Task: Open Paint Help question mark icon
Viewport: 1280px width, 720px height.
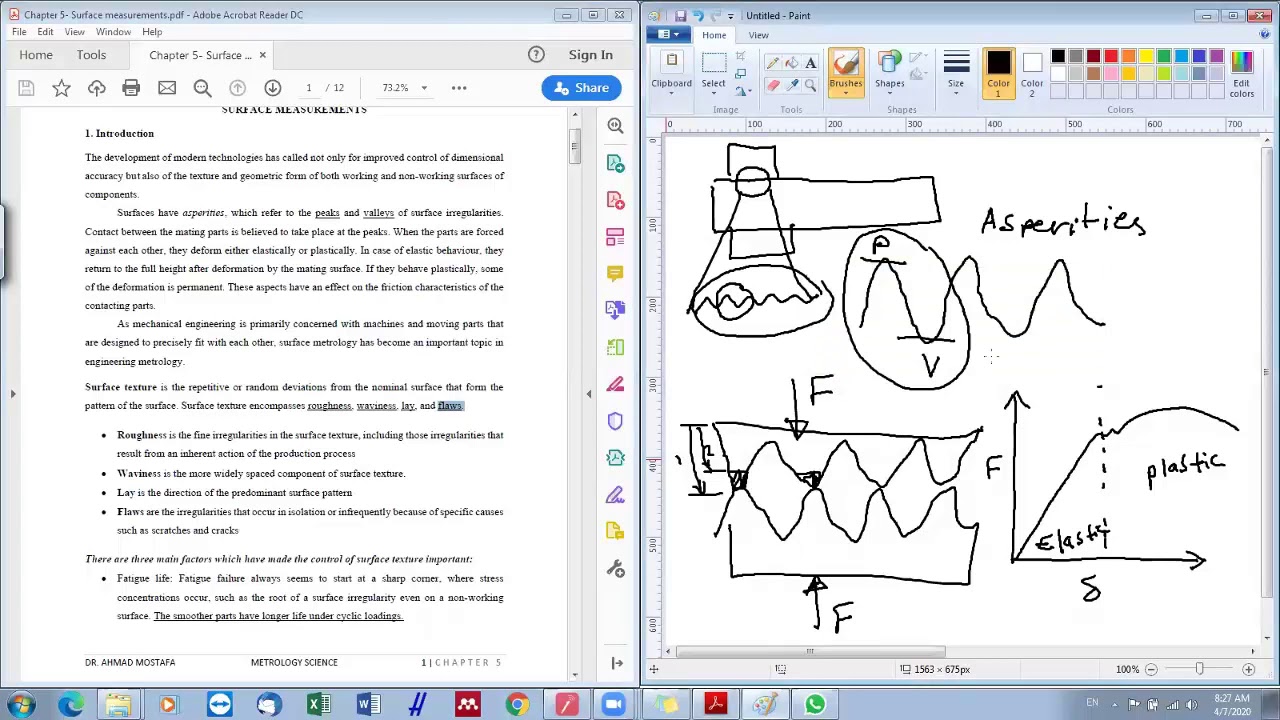Action: click(x=1264, y=35)
